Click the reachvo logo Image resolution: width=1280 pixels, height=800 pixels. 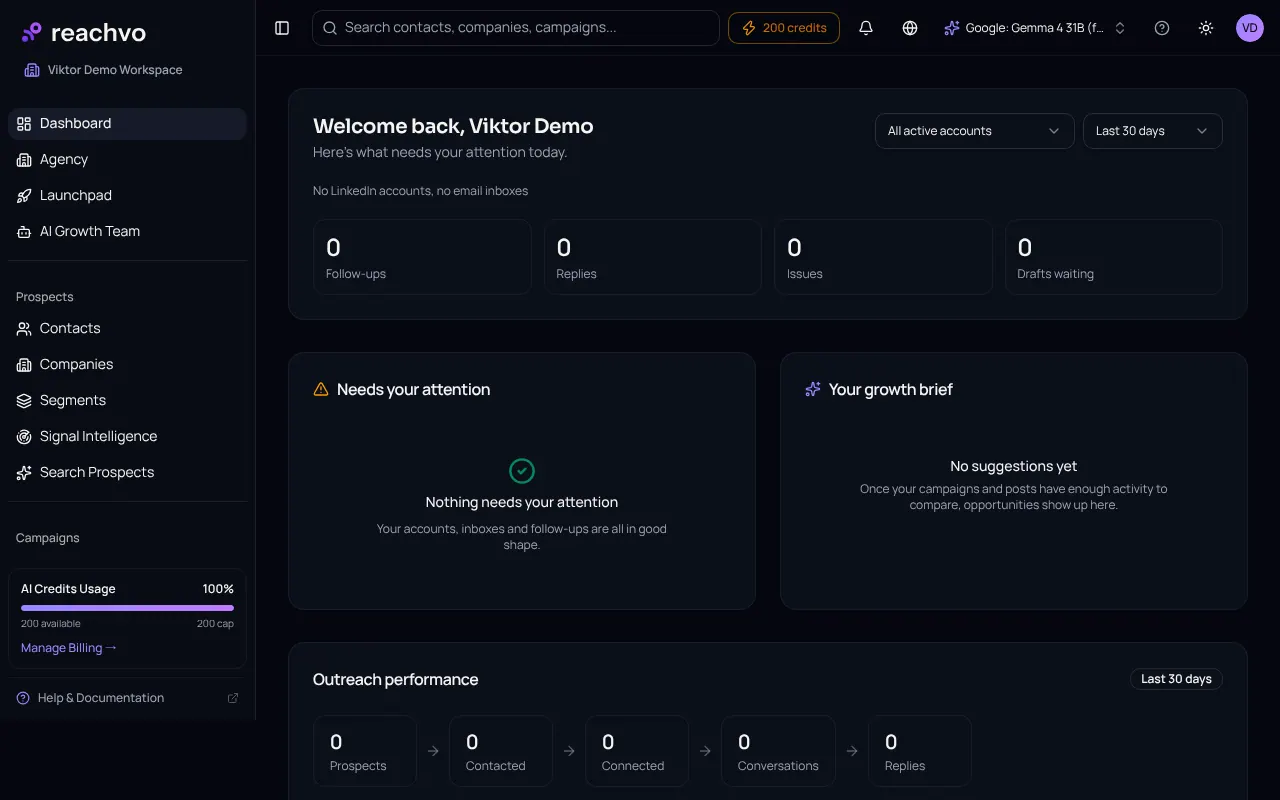[84, 33]
